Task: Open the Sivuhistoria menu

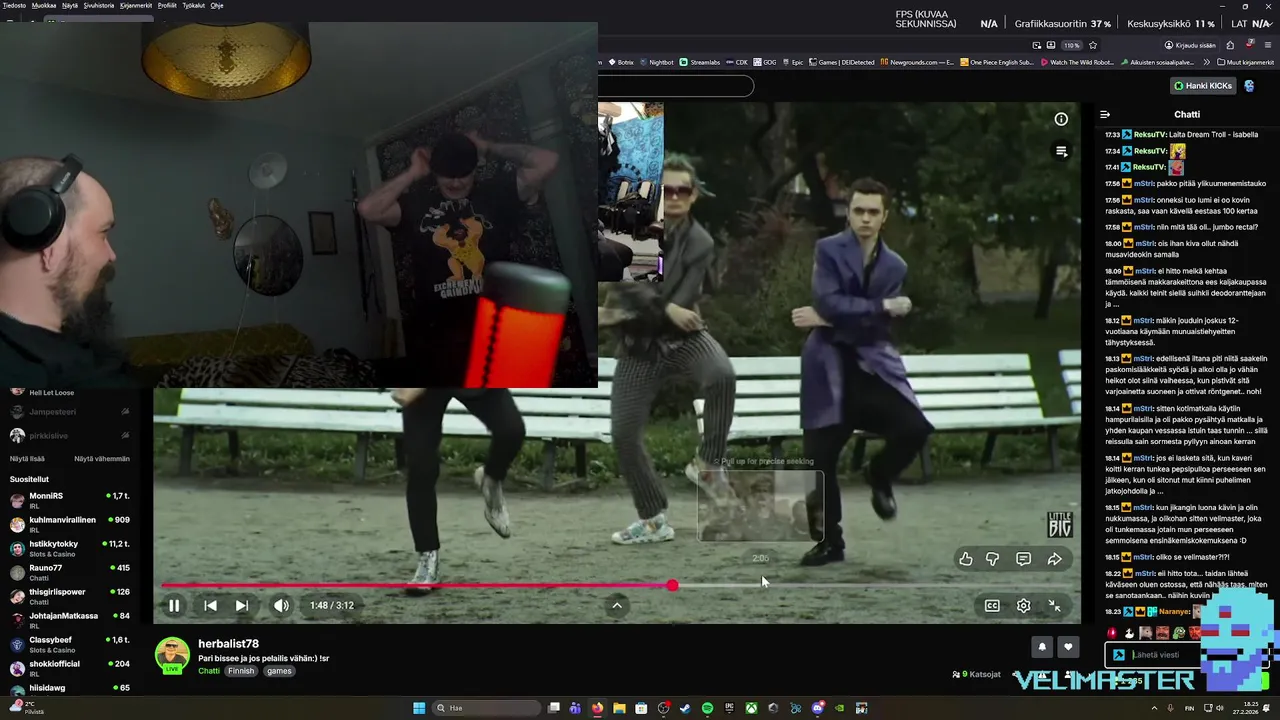Action: tap(99, 5)
